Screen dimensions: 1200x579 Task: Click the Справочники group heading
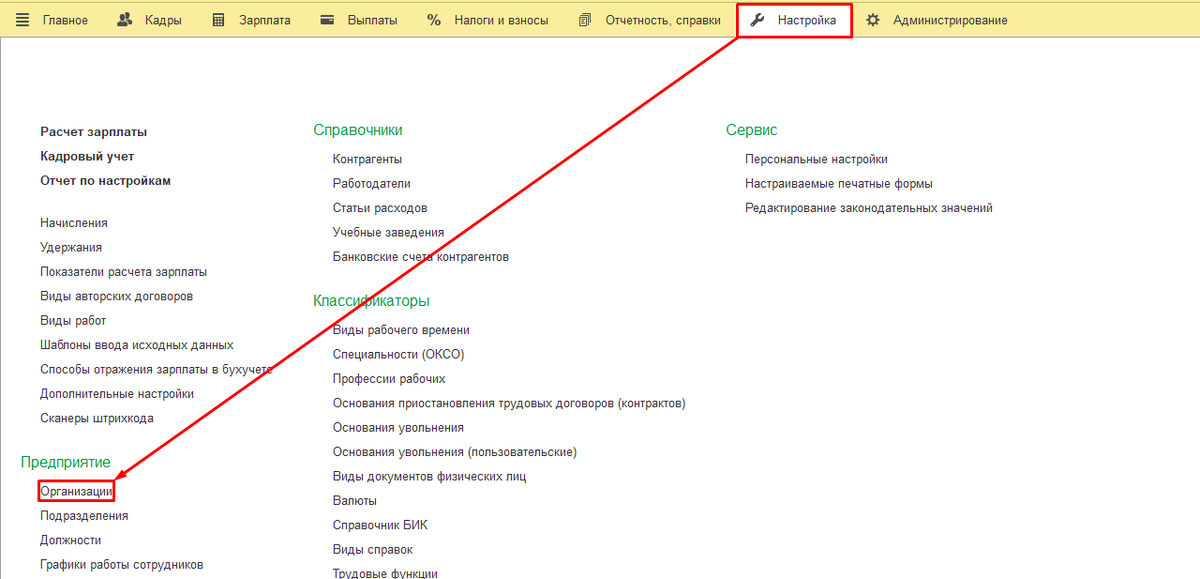(x=358, y=130)
